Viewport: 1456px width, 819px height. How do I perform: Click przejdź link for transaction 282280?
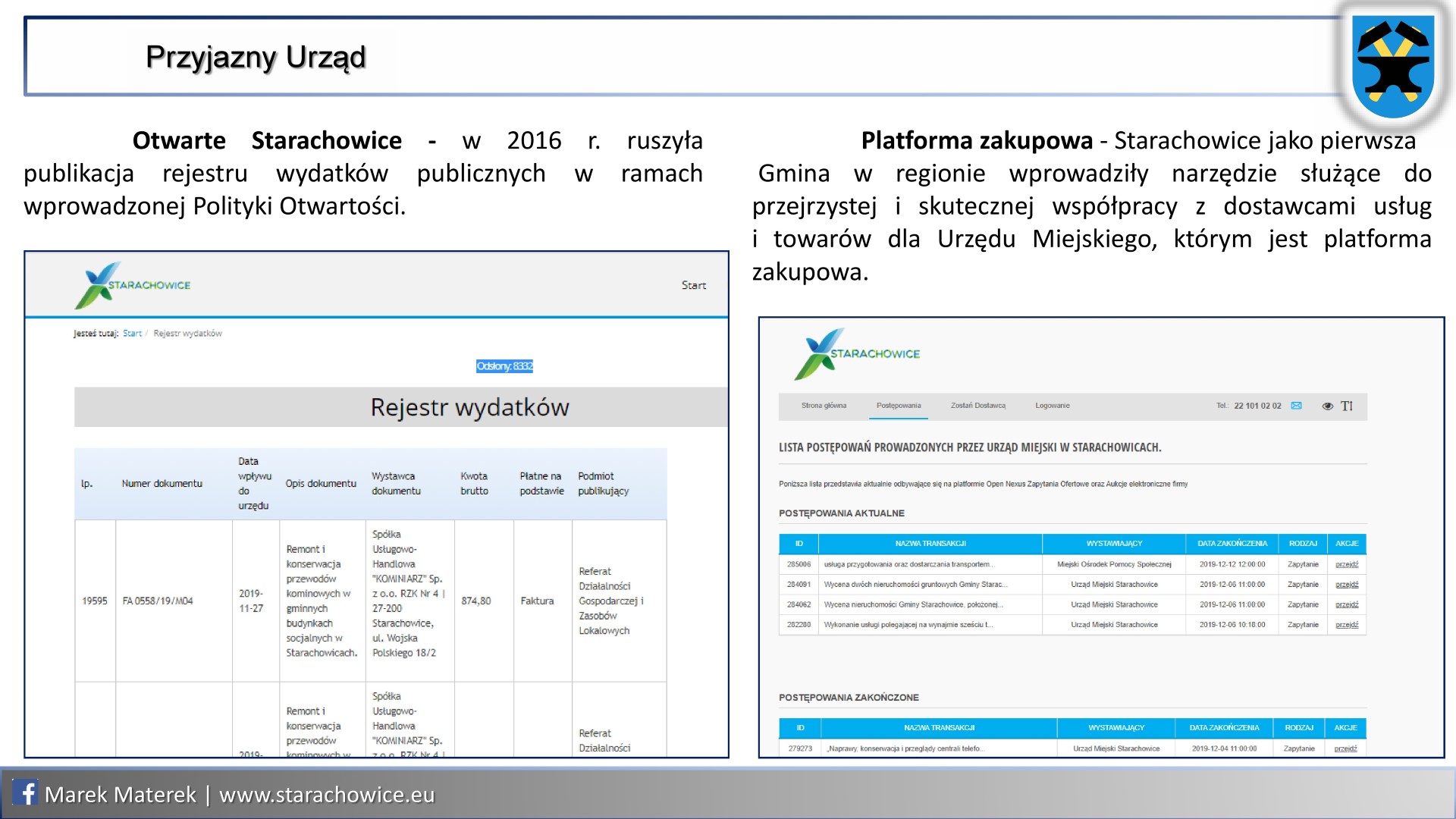pos(1347,625)
